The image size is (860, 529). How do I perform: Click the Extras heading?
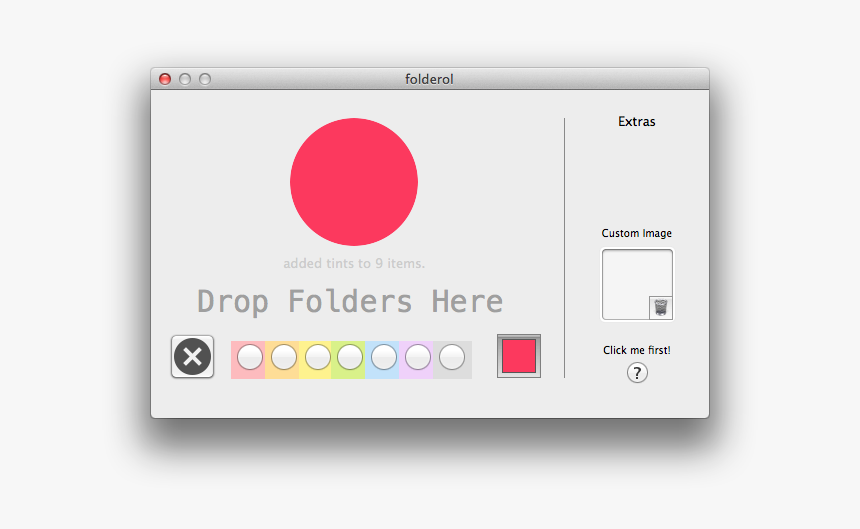pyautogui.click(x=637, y=122)
